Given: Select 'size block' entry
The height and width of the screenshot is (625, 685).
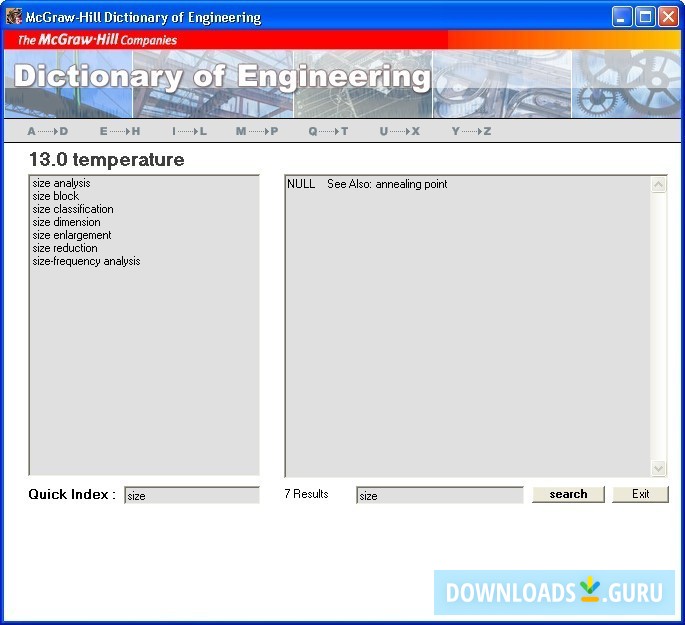Looking at the screenshot, I should tap(55, 196).
